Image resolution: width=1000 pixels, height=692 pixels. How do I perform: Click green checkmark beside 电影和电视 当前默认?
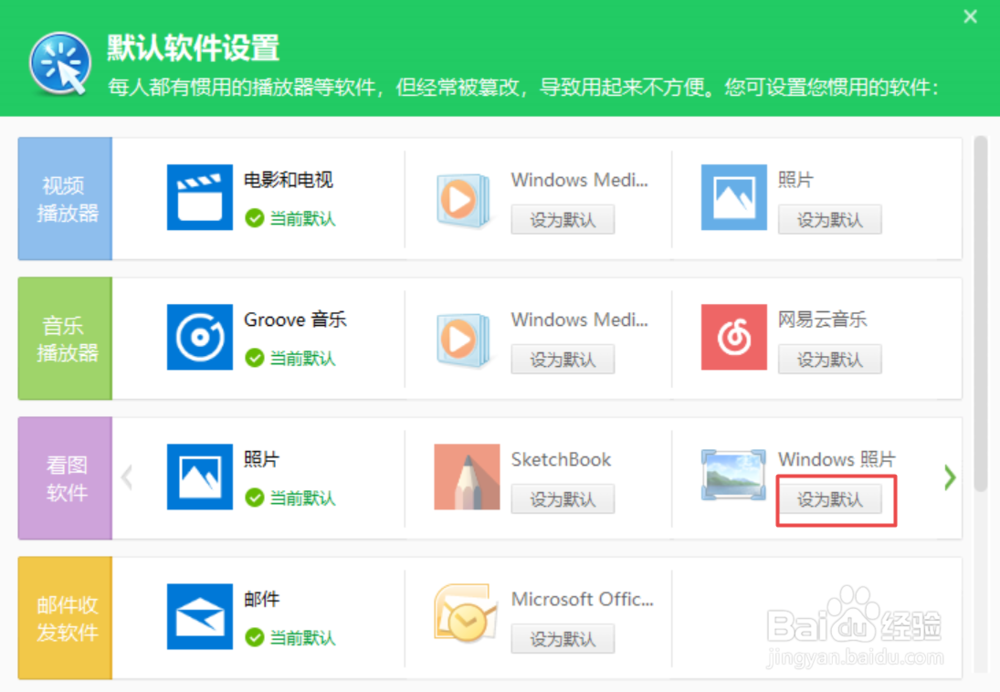254,219
